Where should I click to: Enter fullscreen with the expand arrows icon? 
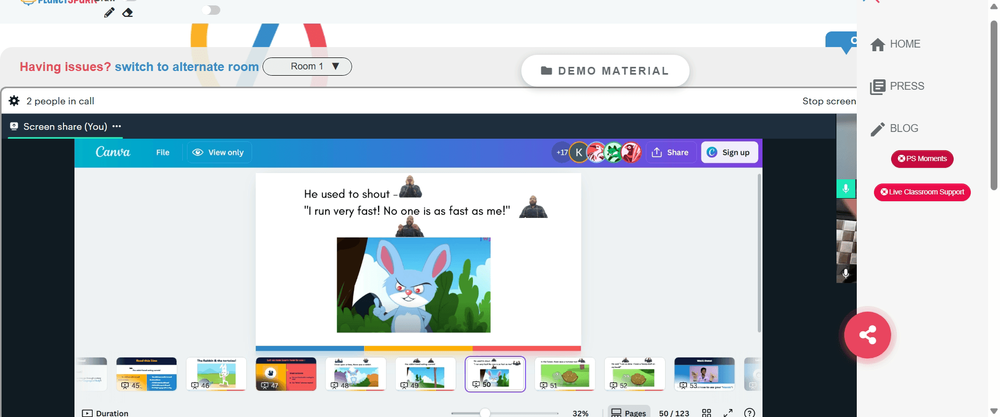[728, 413]
